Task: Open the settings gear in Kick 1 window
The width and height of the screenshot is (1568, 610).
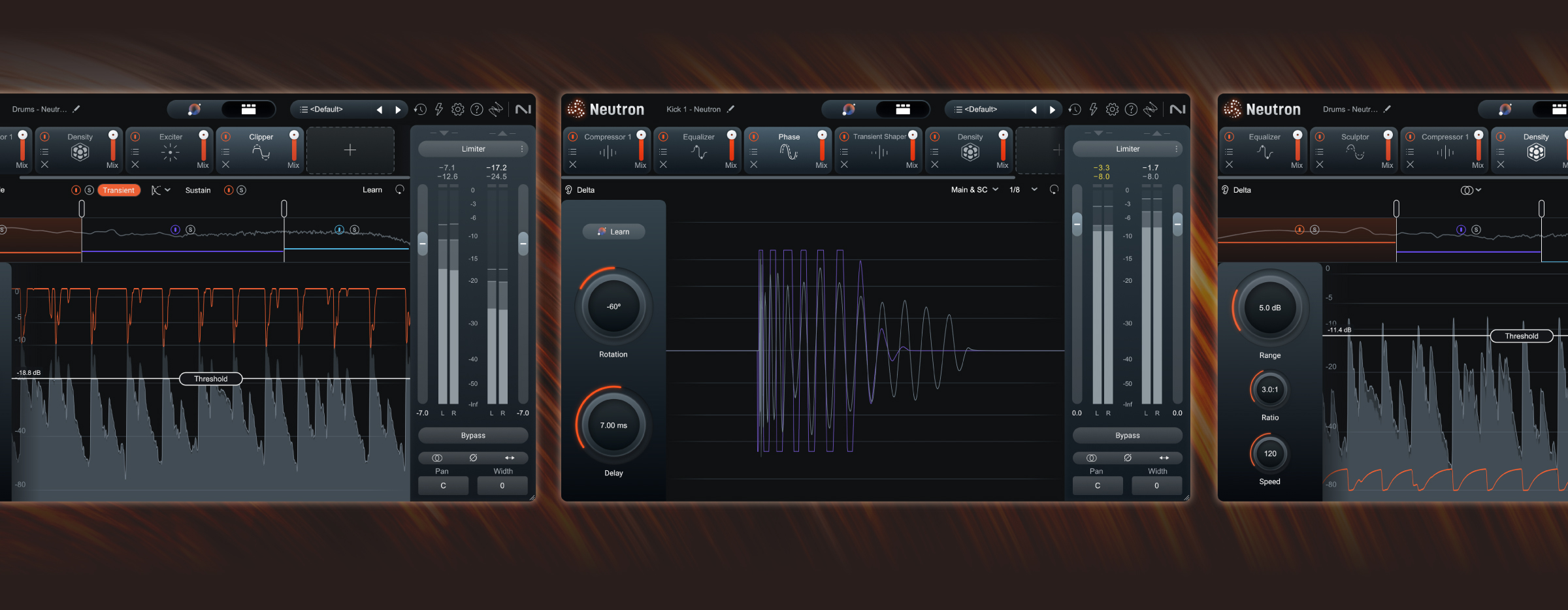Action: (x=1112, y=109)
